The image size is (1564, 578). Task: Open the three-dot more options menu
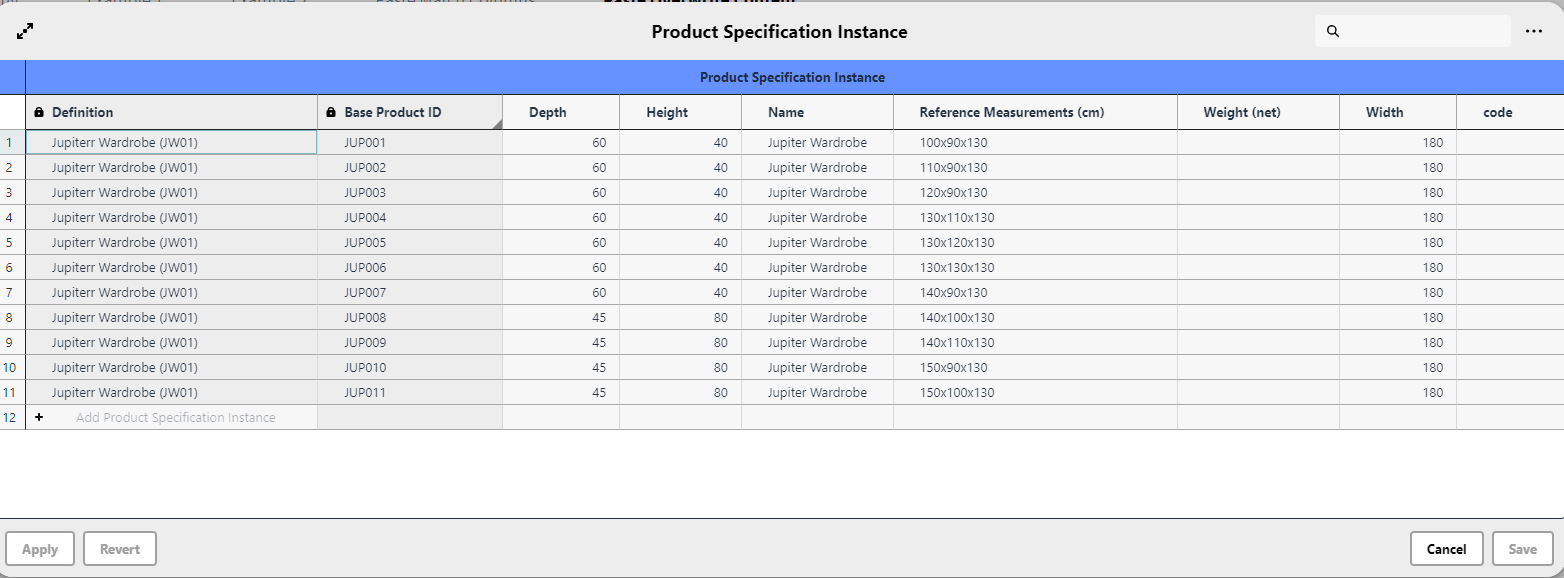pyautogui.click(x=1534, y=31)
